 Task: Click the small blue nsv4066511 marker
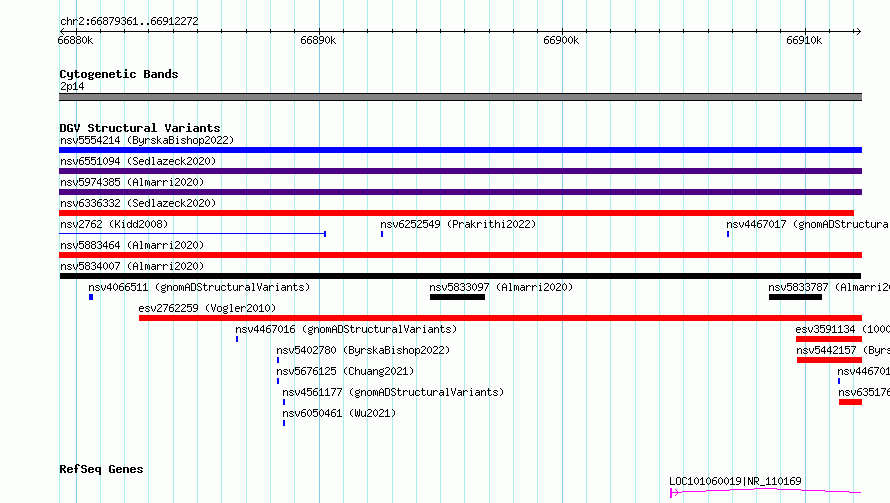tap(91, 297)
